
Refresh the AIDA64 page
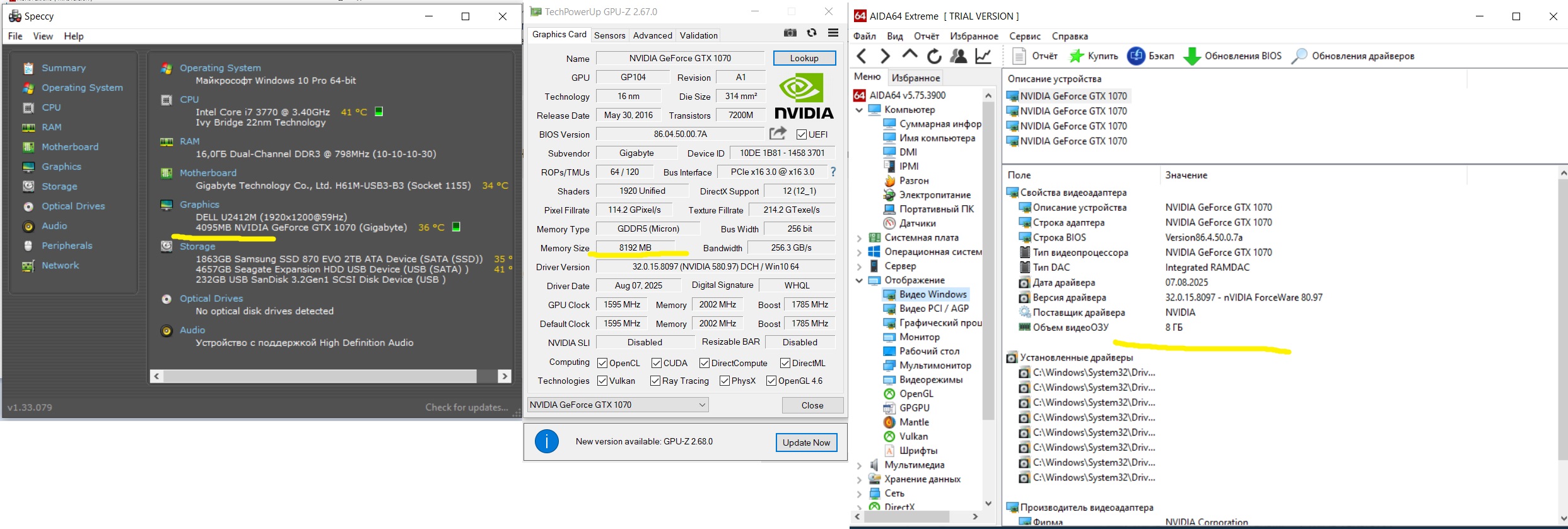pos(934,56)
